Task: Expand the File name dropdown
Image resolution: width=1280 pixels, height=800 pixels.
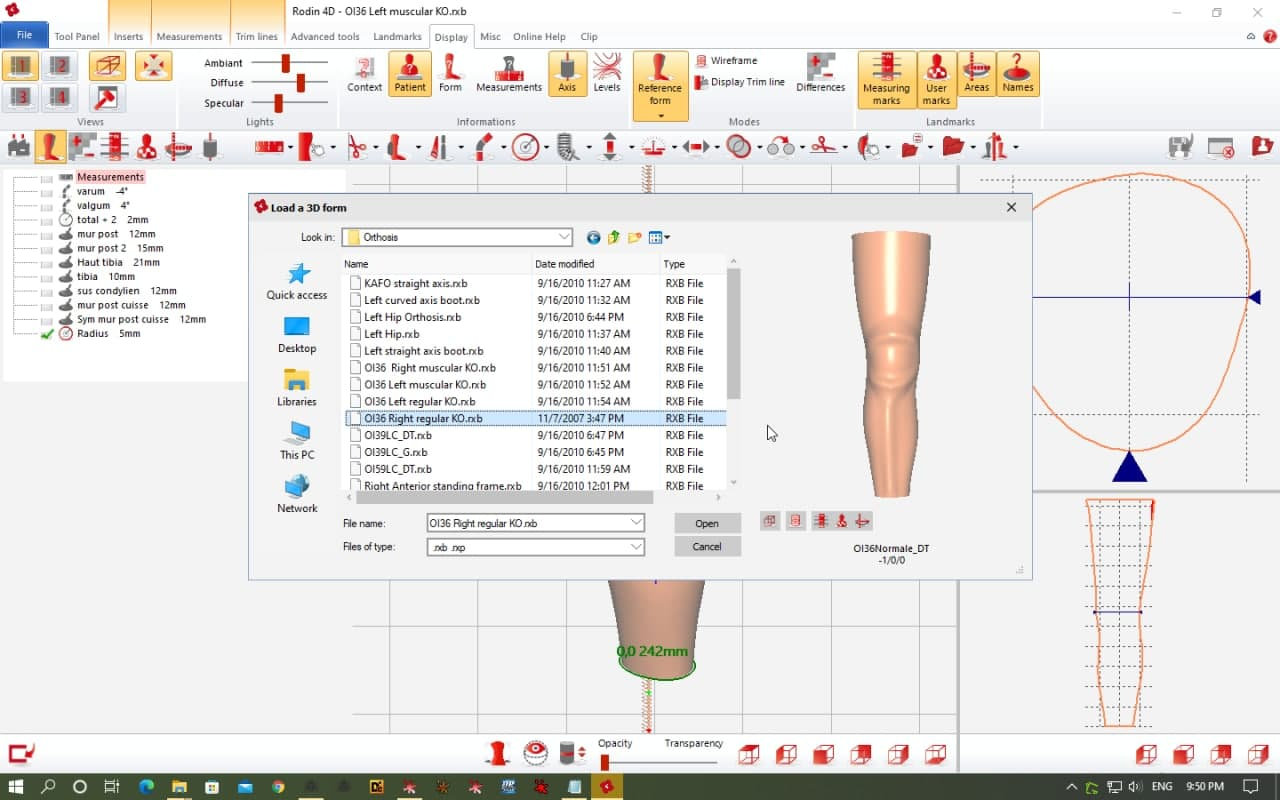Action: point(637,522)
